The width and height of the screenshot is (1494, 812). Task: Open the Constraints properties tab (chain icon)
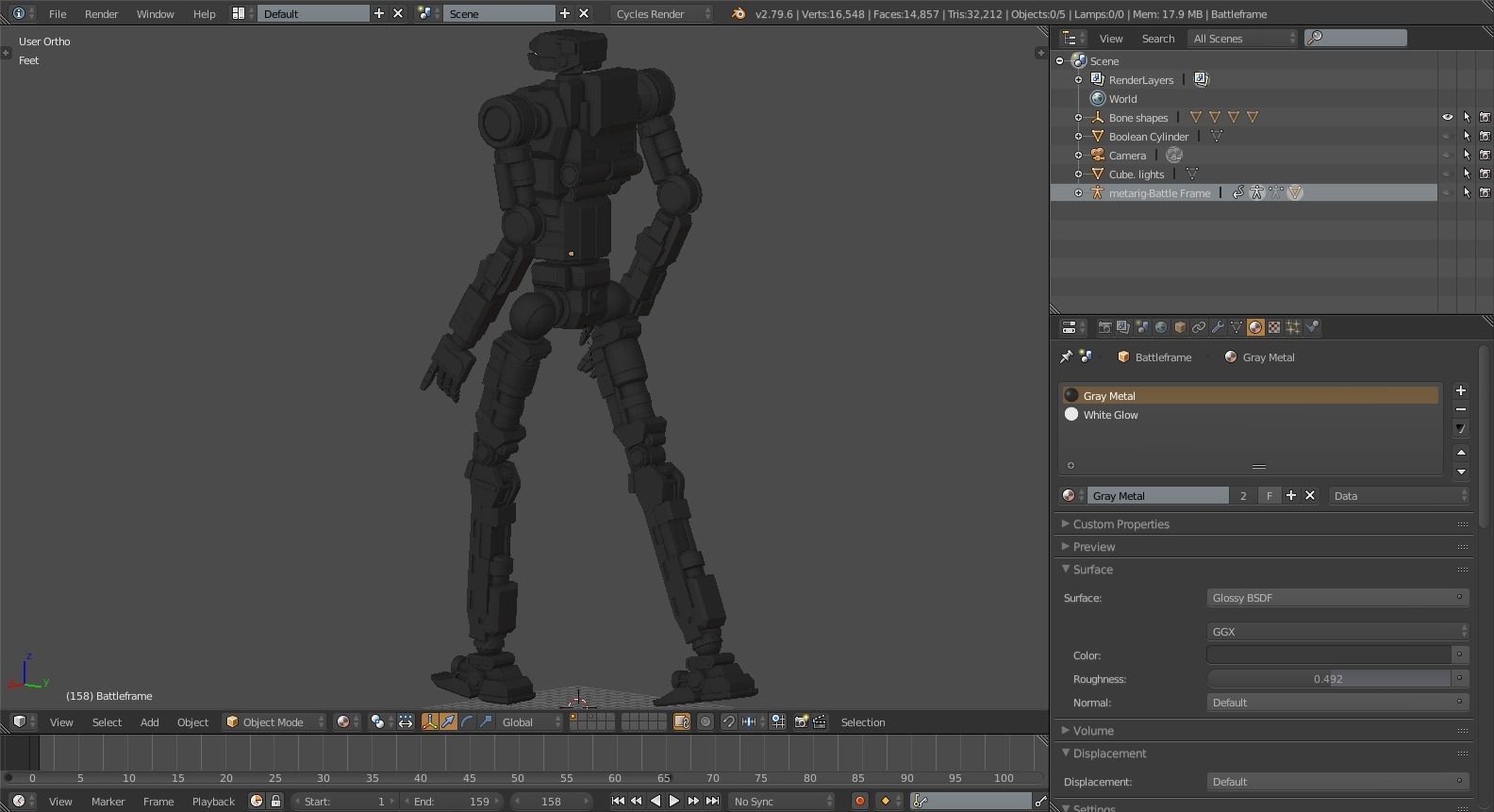(1199, 327)
